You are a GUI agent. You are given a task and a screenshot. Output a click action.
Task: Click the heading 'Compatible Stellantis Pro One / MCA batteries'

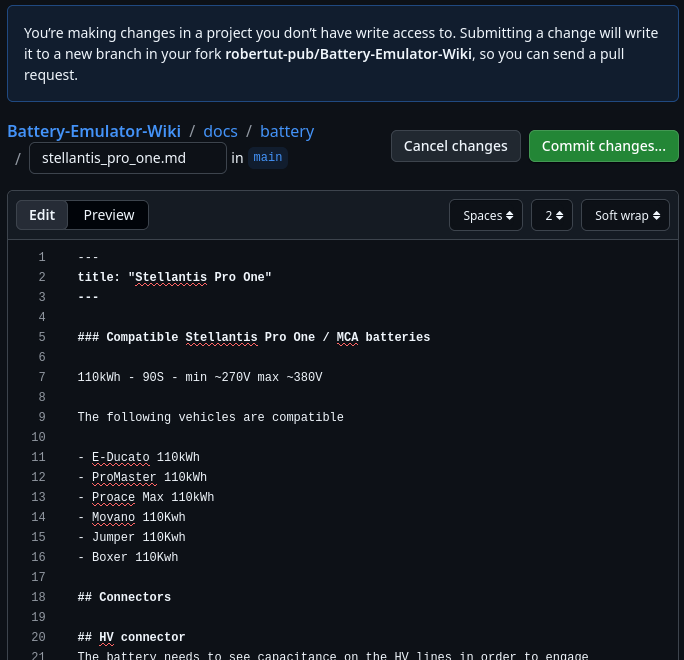tap(254, 337)
